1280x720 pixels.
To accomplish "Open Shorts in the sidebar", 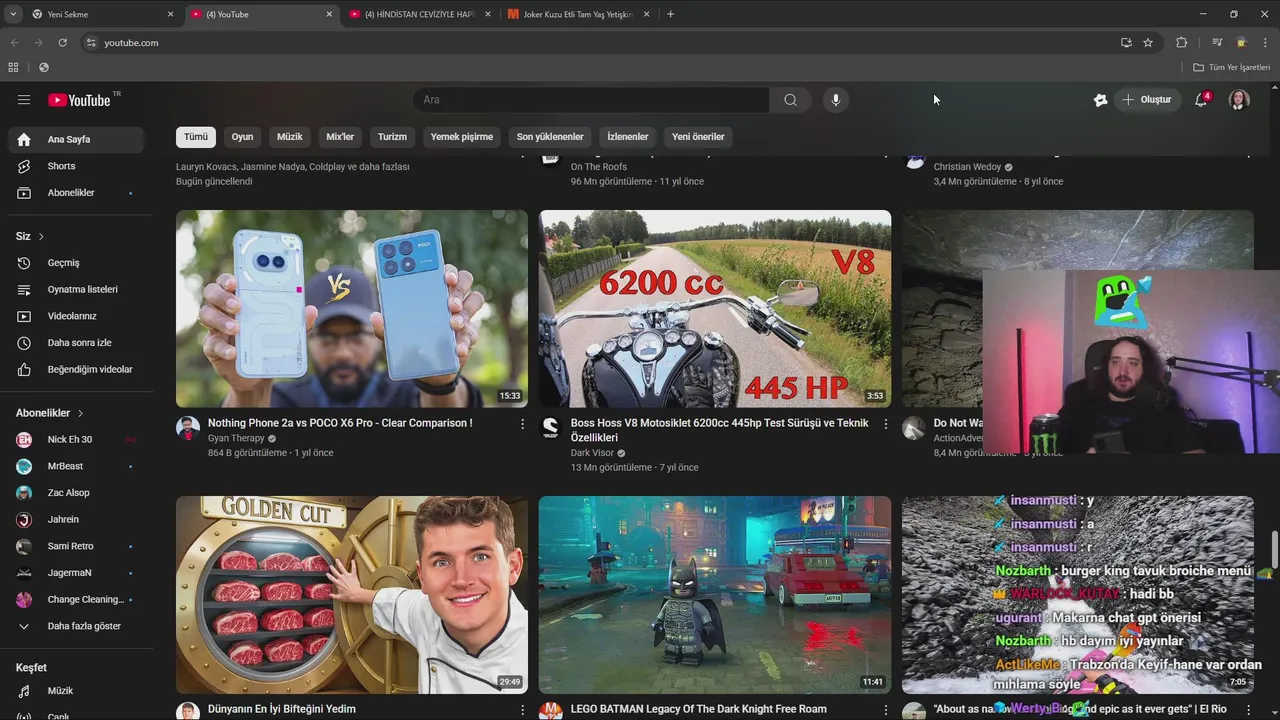I will [x=76, y=166].
